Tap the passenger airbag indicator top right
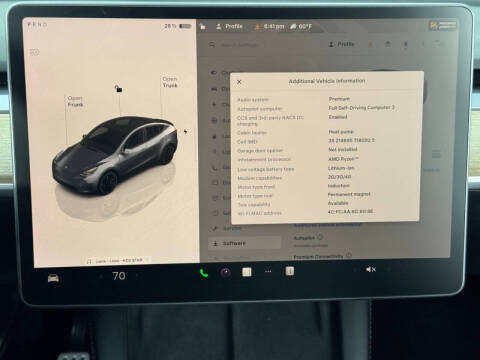 [443, 25]
